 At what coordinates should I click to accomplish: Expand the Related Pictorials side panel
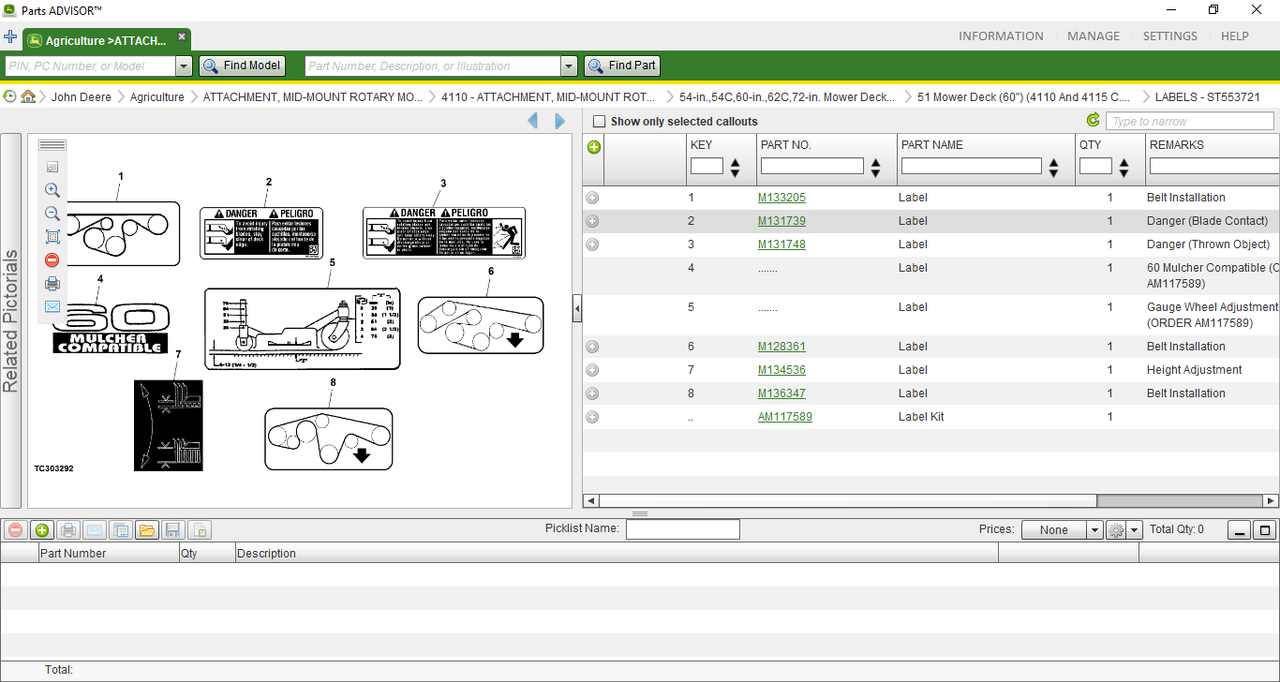coord(10,320)
